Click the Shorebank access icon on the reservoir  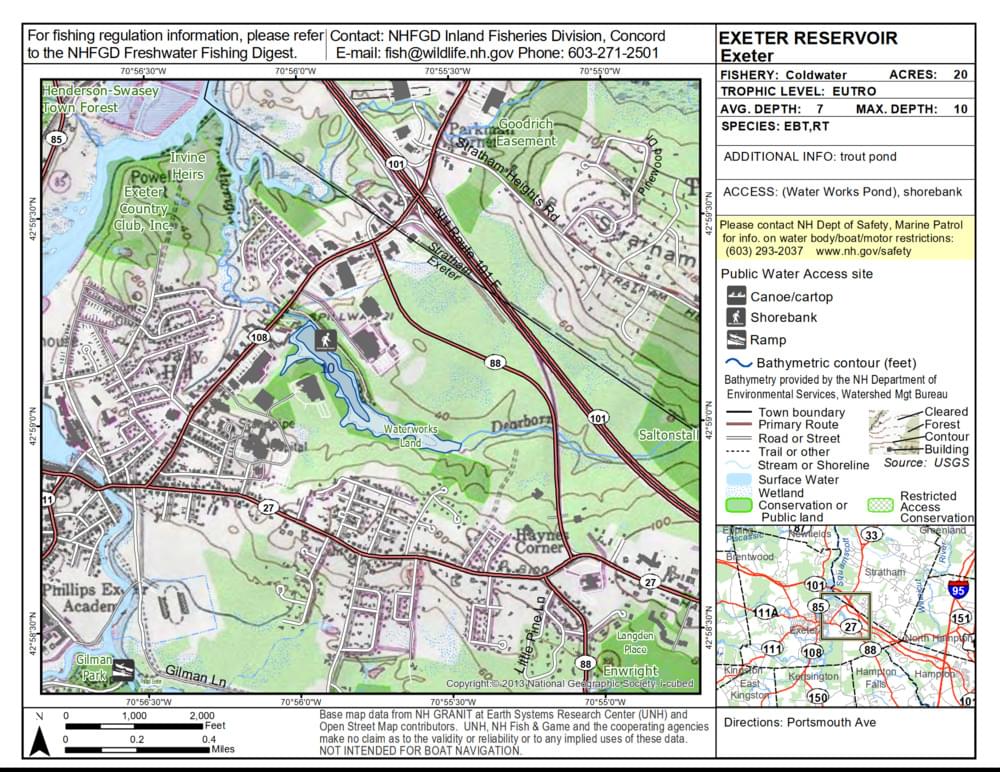325,340
